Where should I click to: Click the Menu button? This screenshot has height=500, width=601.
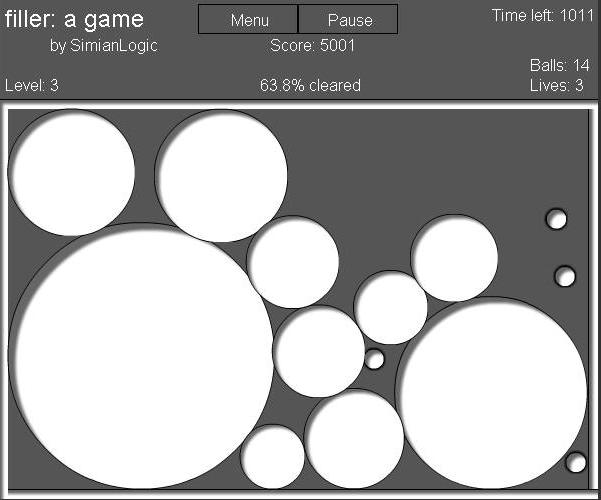(249, 19)
